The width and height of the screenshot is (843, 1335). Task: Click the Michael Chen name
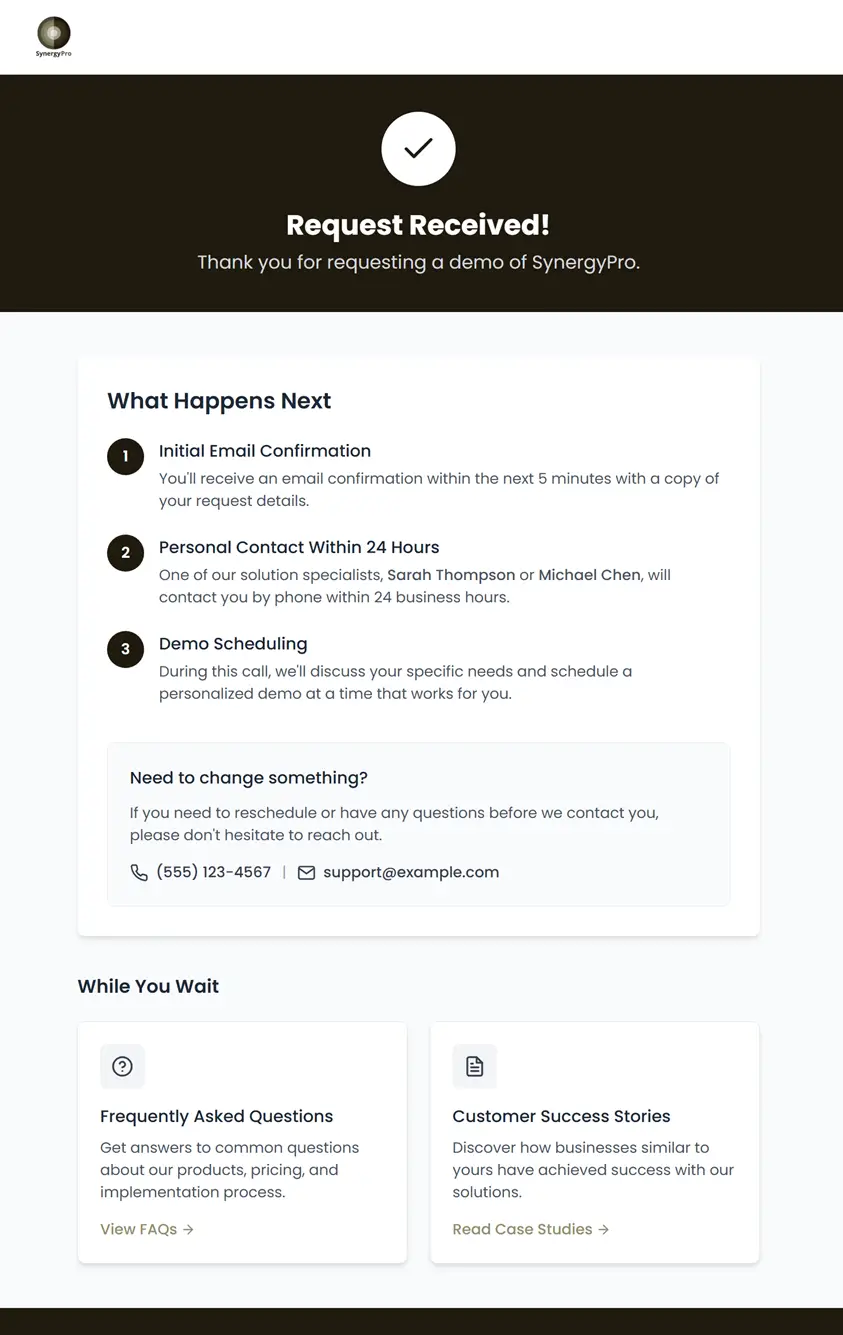click(589, 575)
